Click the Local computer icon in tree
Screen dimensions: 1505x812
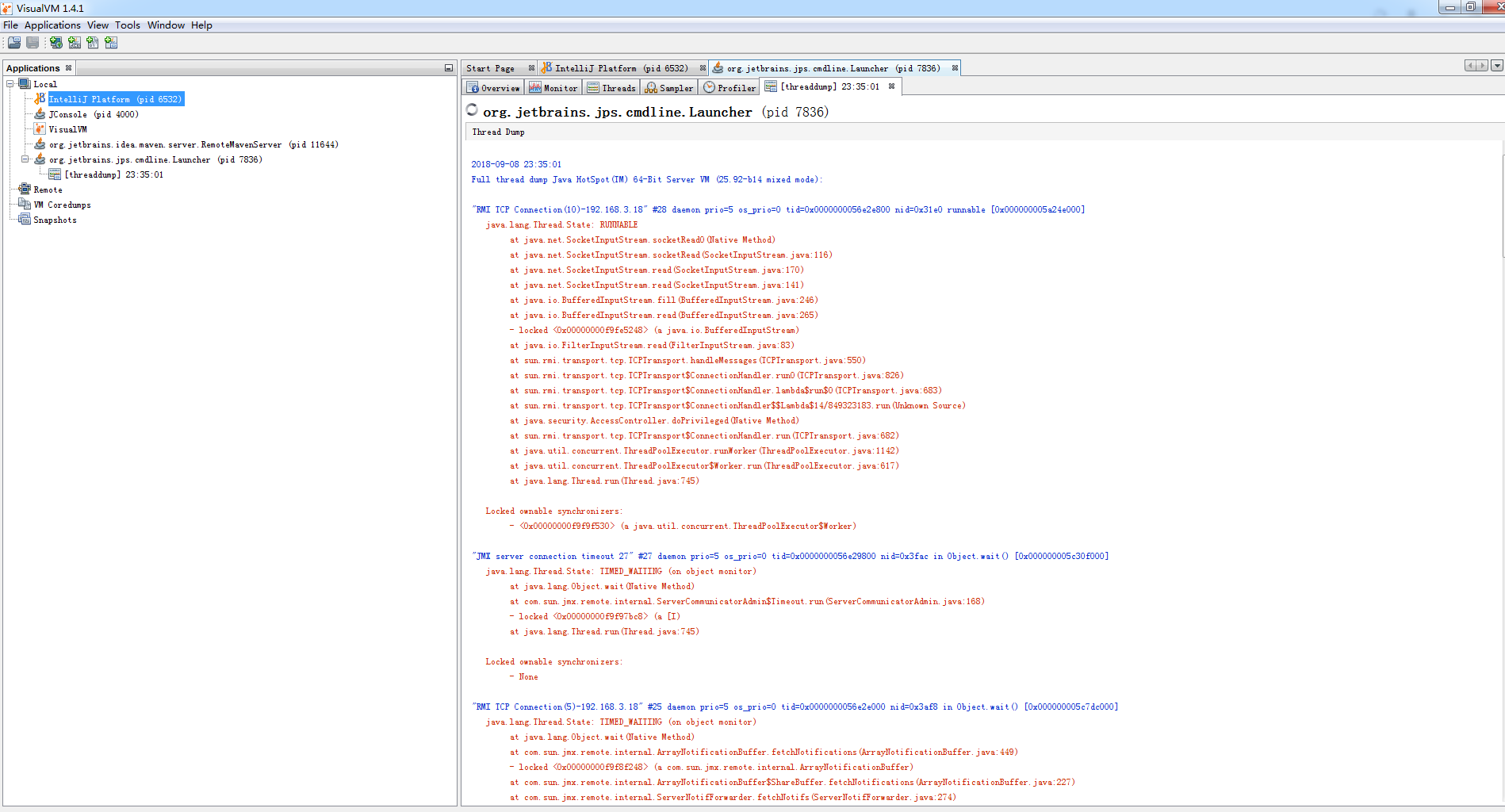tap(25, 84)
